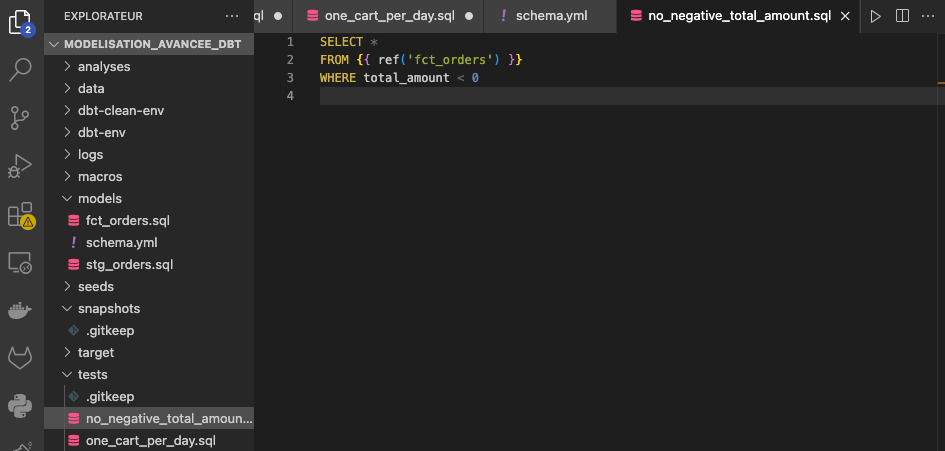
Task: Open the Run and Debug view
Action: click(21, 166)
